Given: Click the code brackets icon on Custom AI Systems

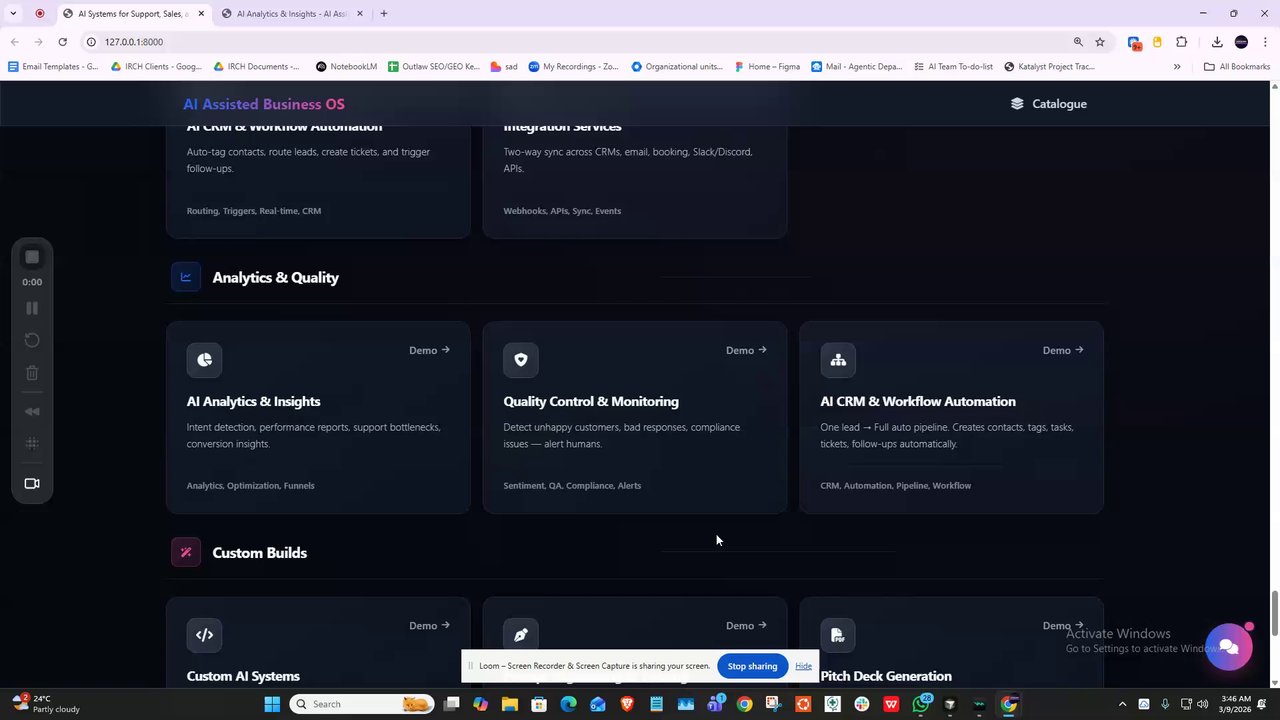Looking at the screenshot, I should [x=204, y=635].
